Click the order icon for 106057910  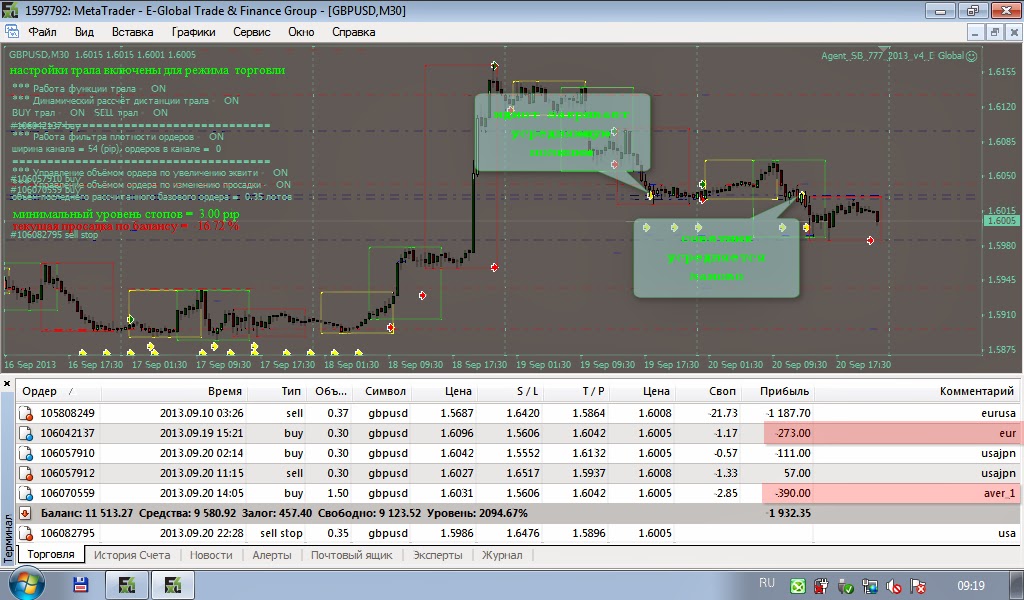point(26,453)
